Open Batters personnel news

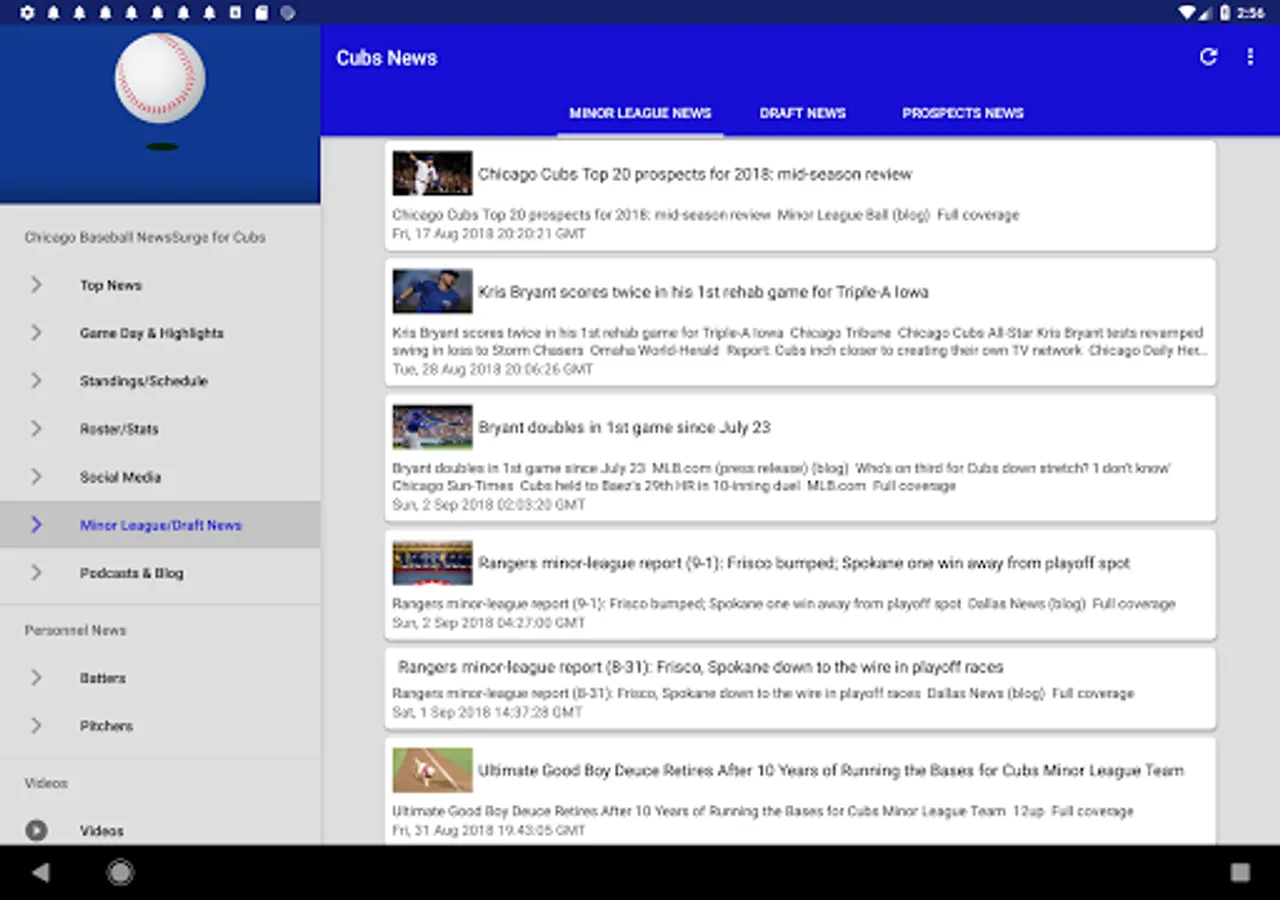click(x=160, y=678)
